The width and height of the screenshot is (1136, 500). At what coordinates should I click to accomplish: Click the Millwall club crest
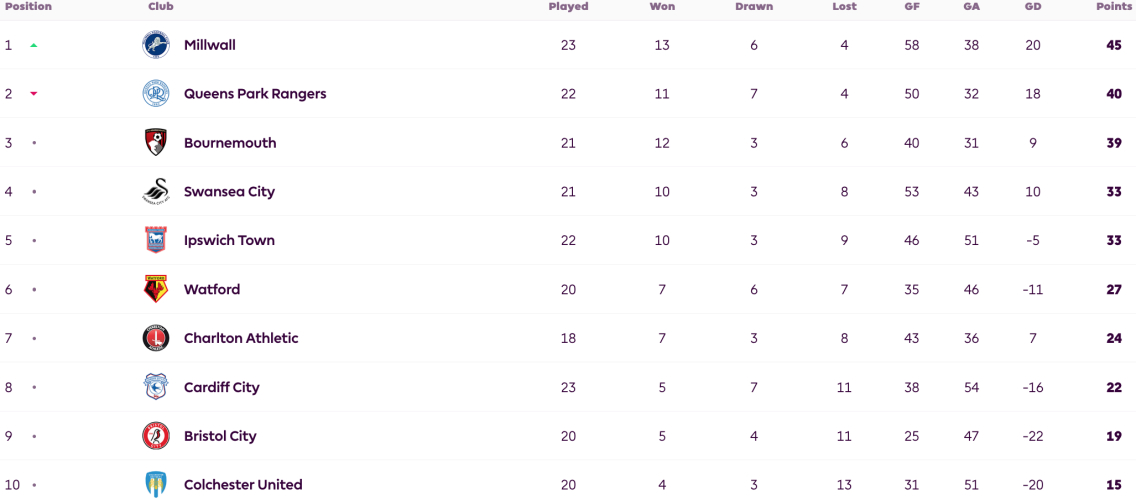(x=156, y=45)
